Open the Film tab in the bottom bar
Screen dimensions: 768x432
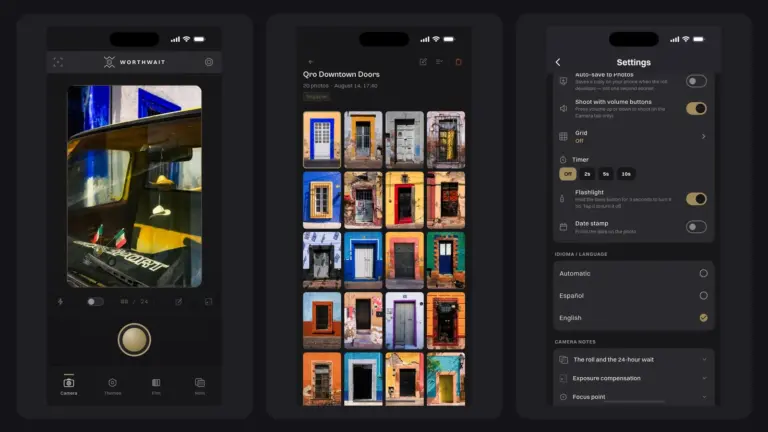coord(156,386)
